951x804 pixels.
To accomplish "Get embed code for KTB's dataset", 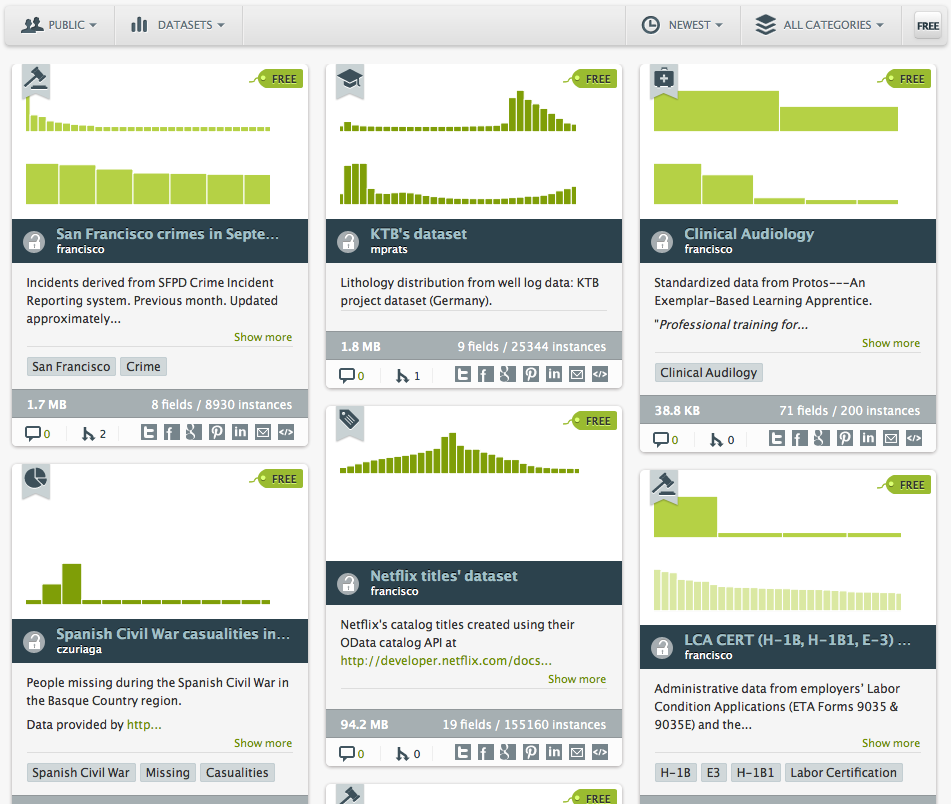I will [600, 375].
